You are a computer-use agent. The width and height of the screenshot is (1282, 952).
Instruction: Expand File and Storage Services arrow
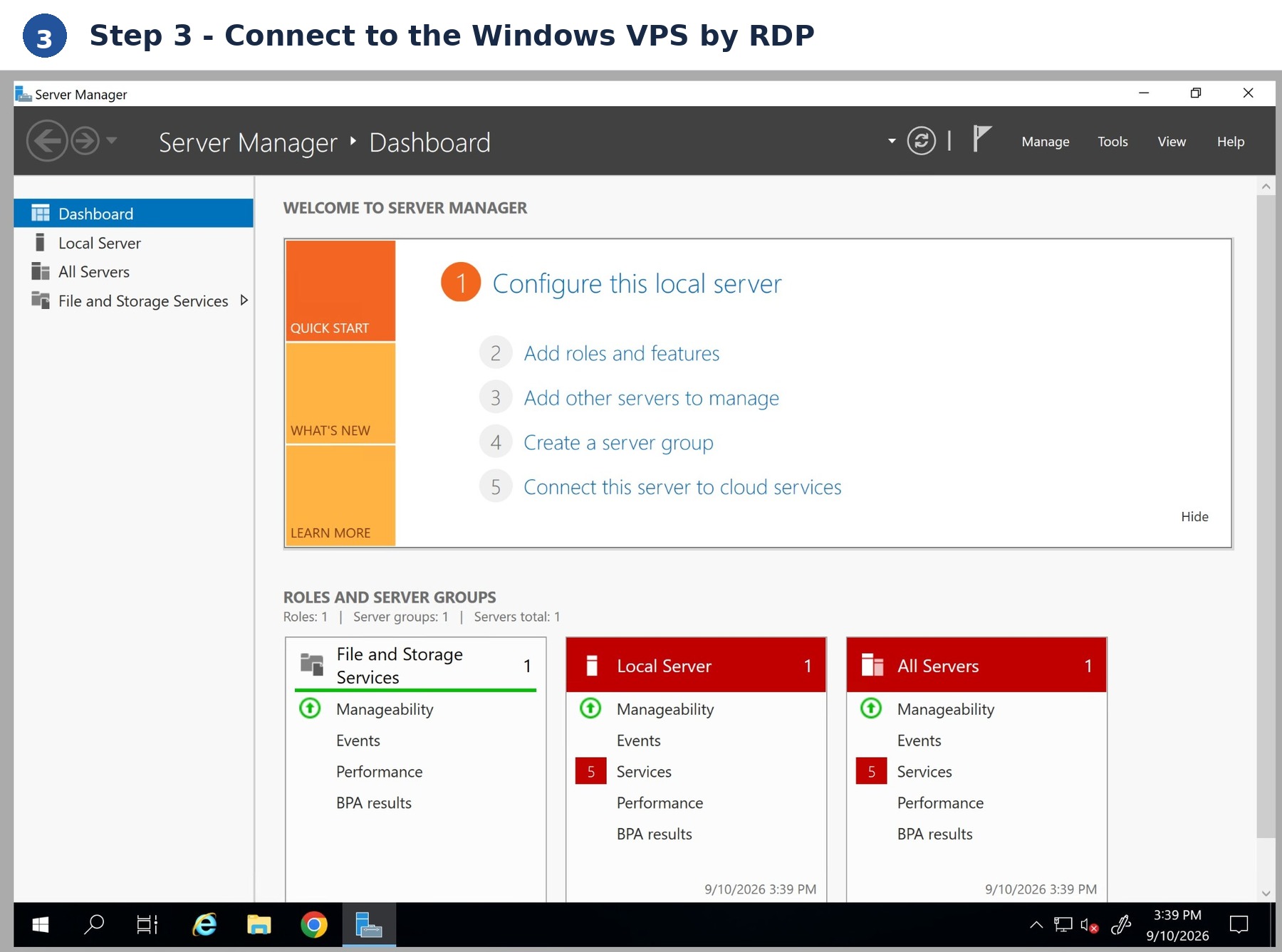click(244, 300)
